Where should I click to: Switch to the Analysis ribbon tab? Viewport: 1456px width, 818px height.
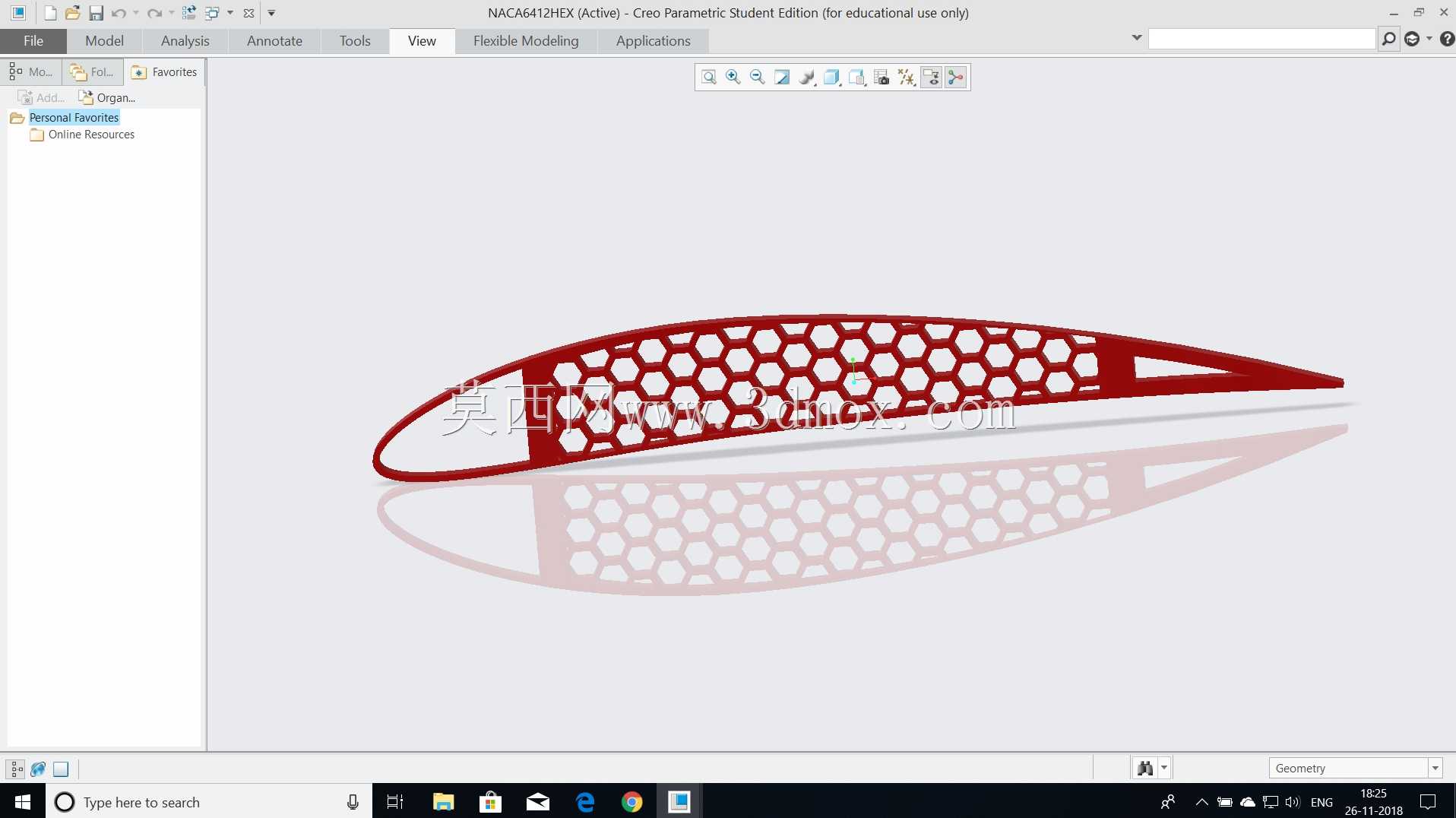tap(185, 41)
